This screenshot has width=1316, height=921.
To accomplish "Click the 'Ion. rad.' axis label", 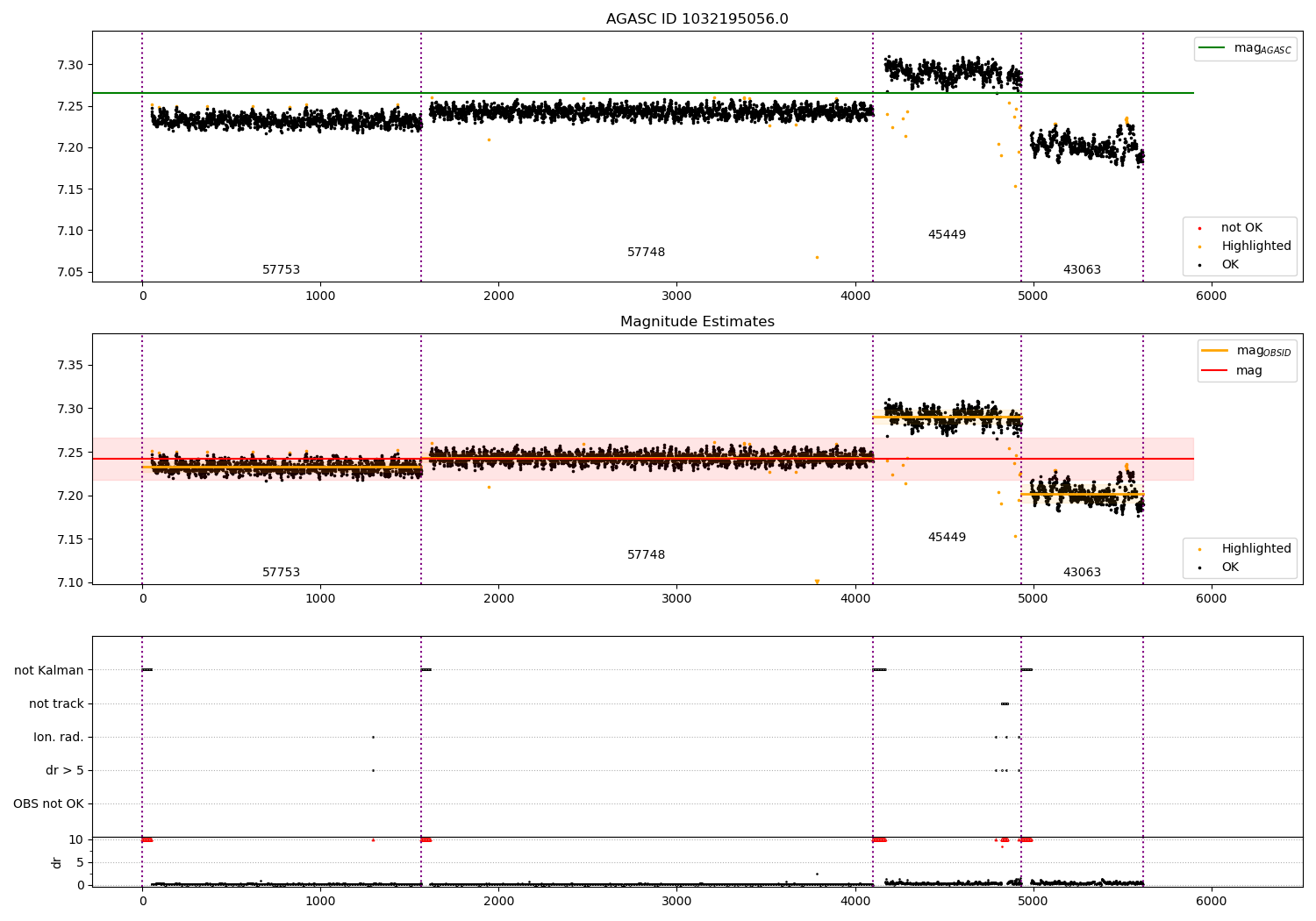I will click(59, 737).
